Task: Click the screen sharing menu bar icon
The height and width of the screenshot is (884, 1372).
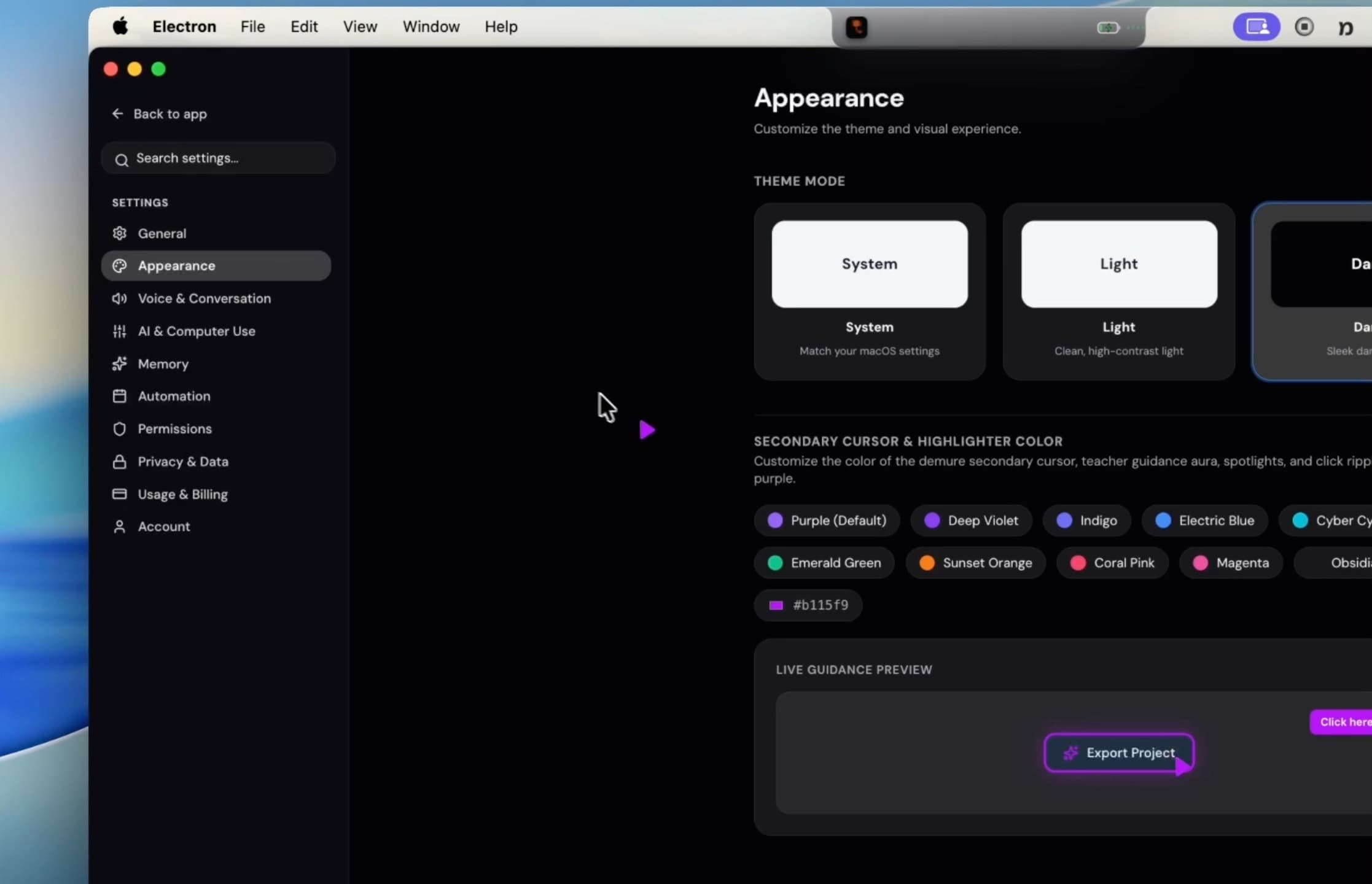Action: pos(1257,26)
